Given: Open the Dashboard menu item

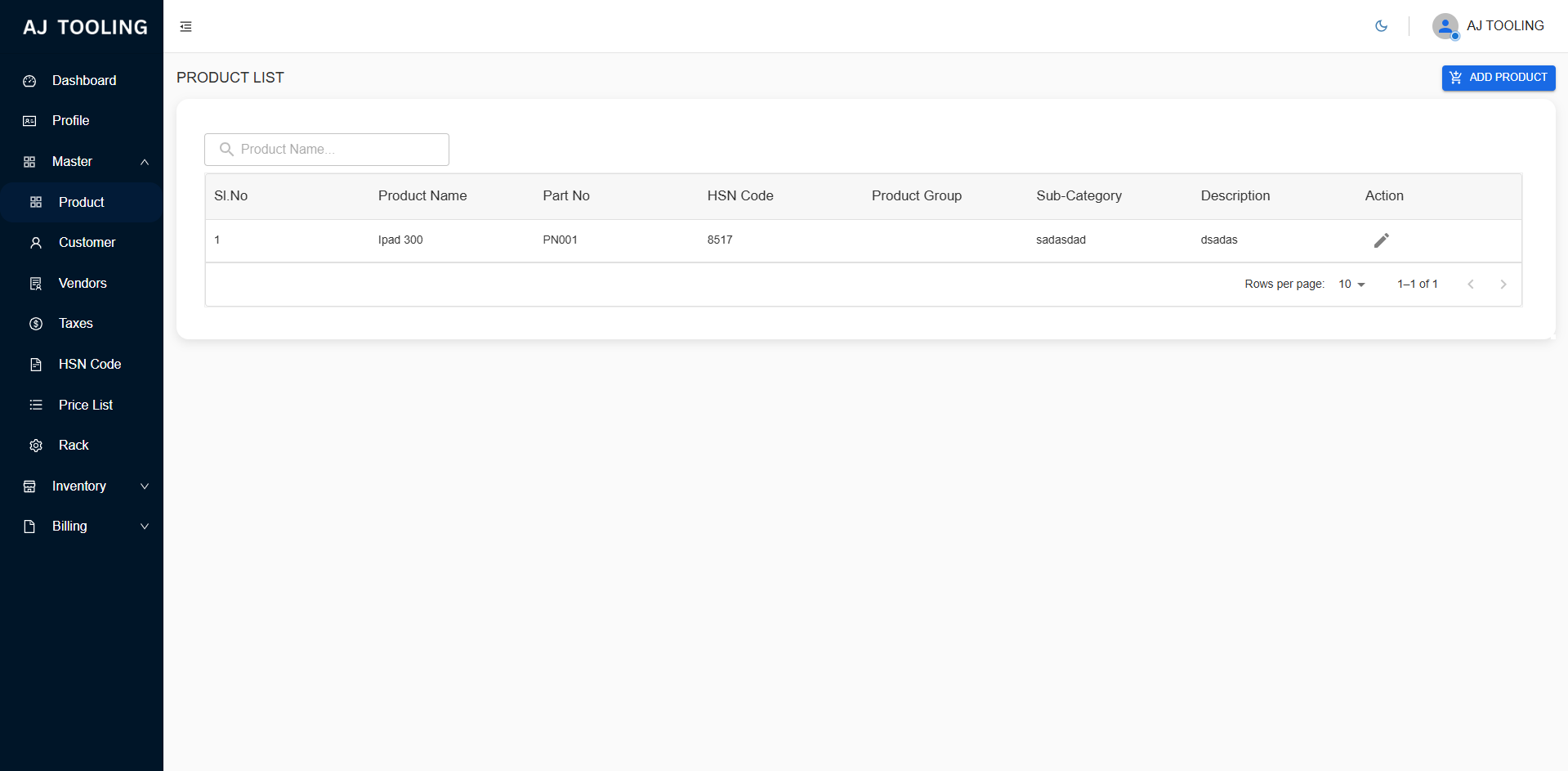Looking at the screenshot, I should (x=82, y=80).
